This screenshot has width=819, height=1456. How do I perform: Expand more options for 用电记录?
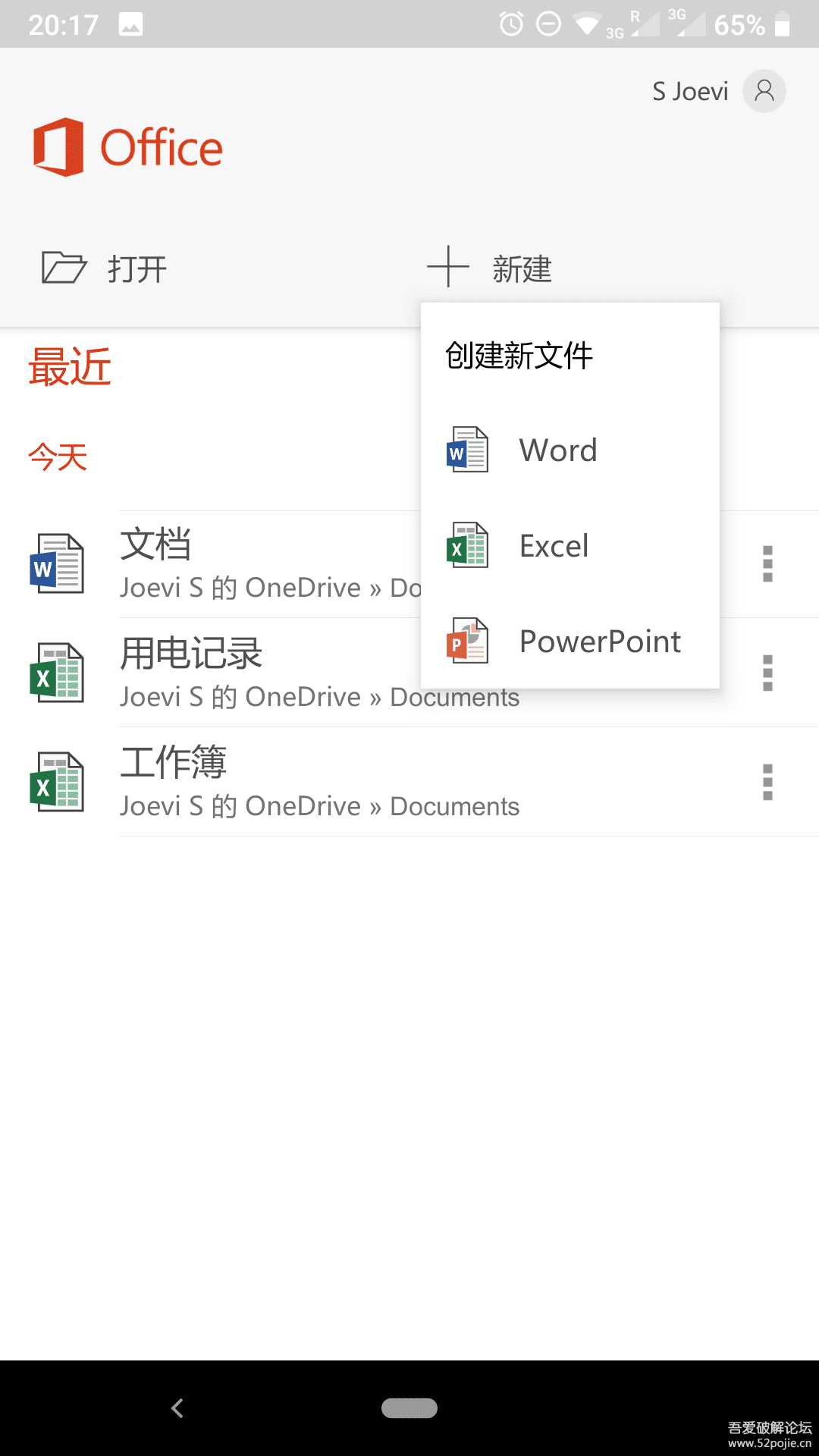pyautogui.click(x=767, y=673)
